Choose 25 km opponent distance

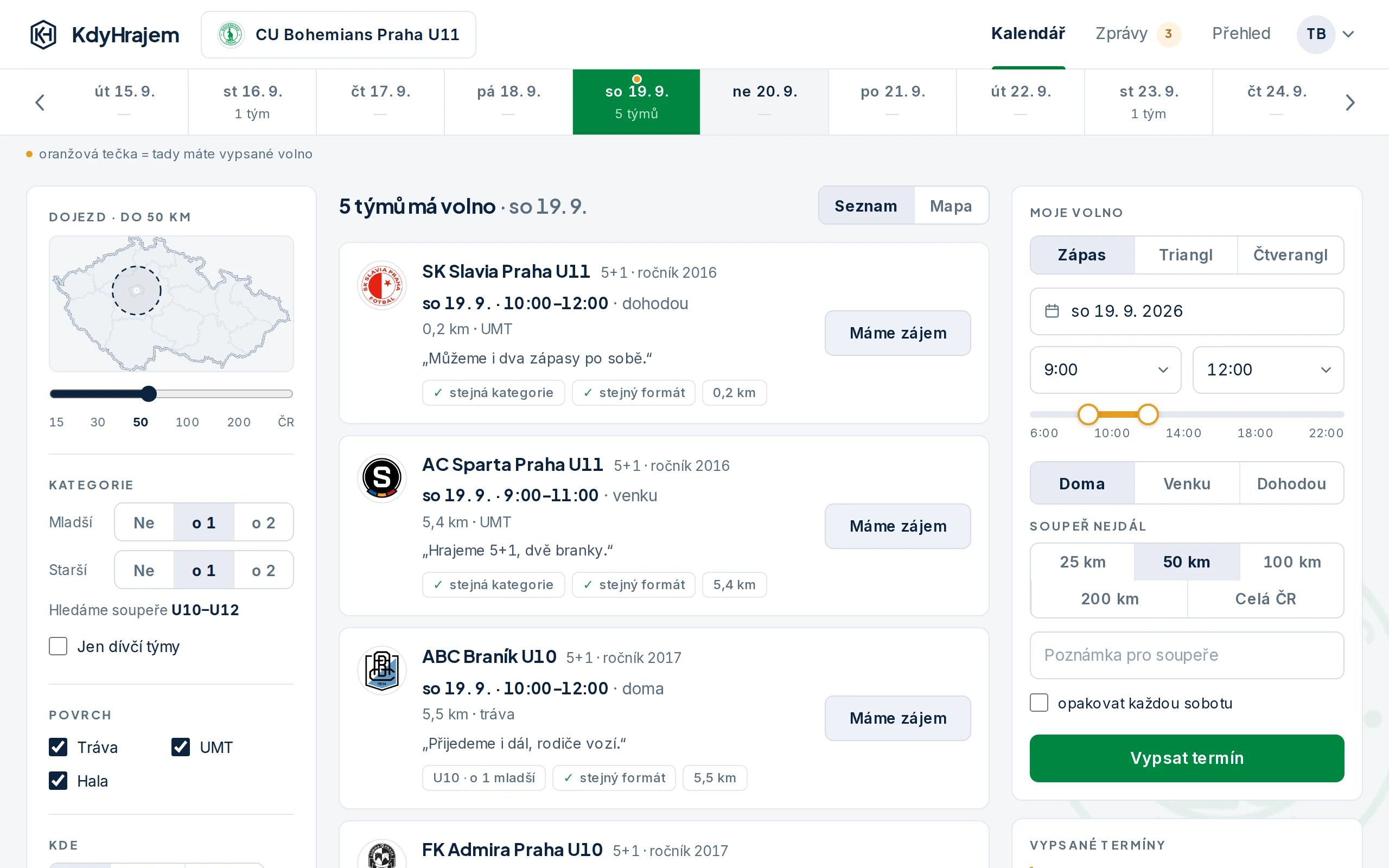point(1082,561)
